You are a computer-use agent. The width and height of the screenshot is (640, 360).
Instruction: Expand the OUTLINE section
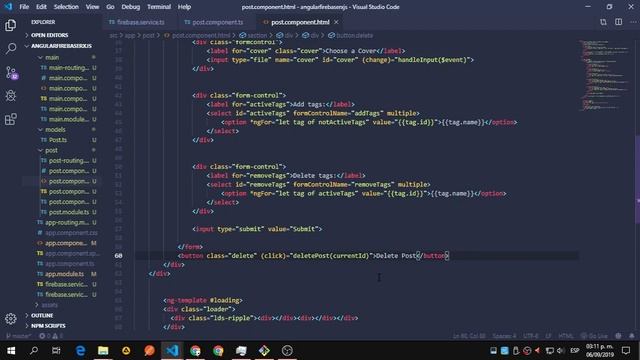tap(42, 315)
